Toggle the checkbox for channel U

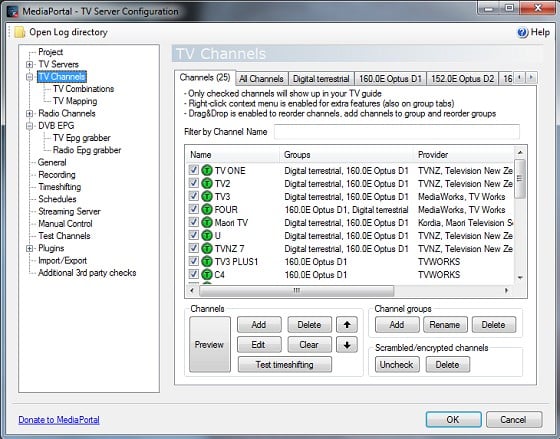click(x=194, y=235)
